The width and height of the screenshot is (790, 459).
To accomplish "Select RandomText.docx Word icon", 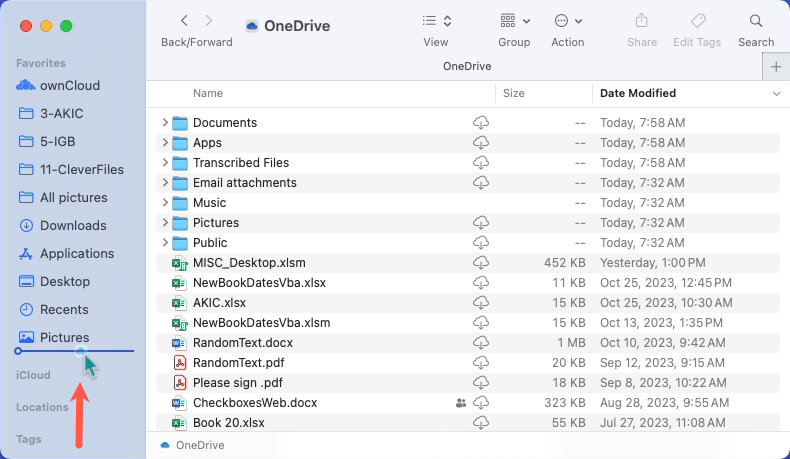I will 179,343.
